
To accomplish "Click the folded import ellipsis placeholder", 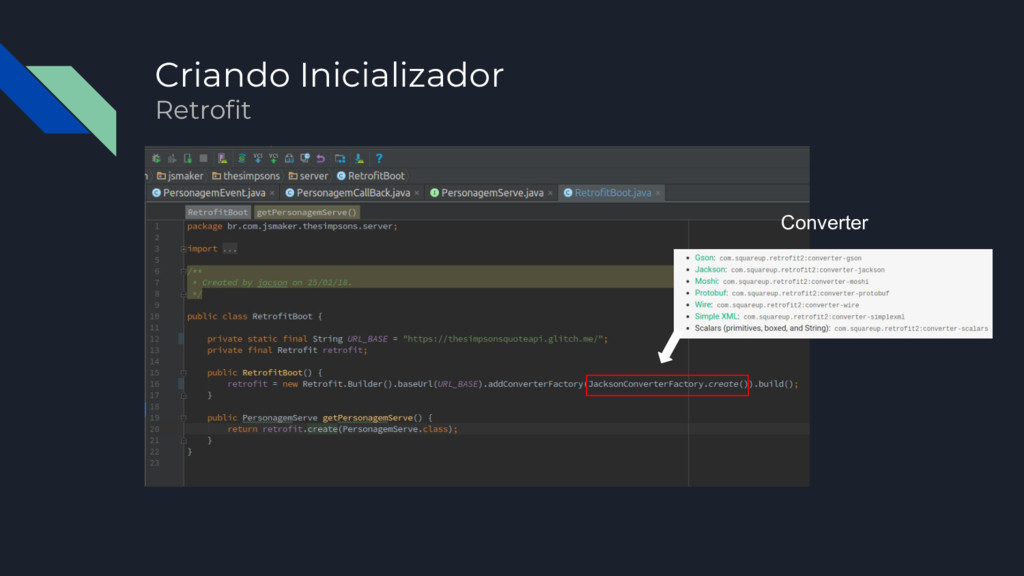I will click(229, 249).
